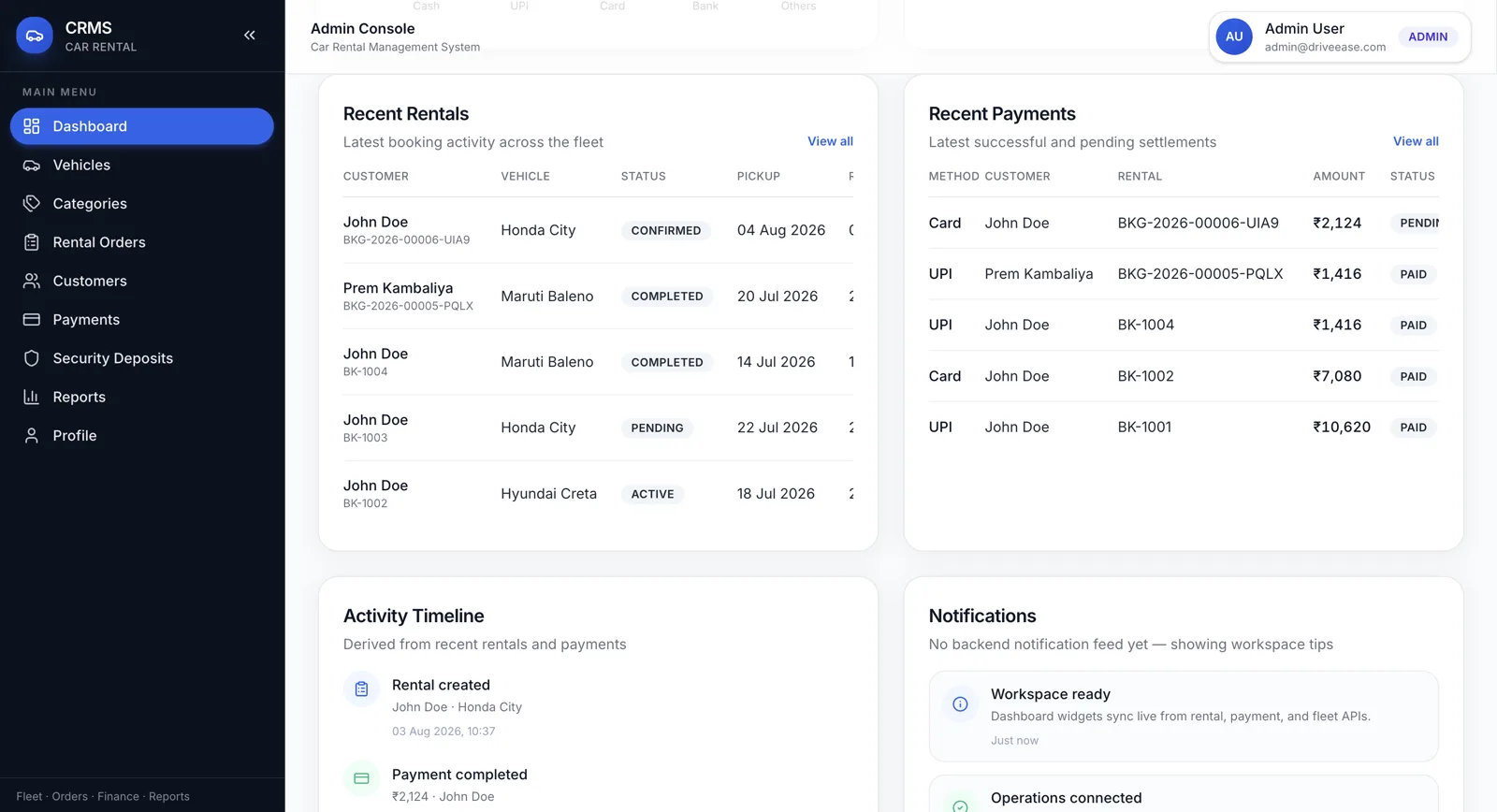The image size is (1497, 812).
Task: Click the ACTIVE status for BK-1002
Action: tap(652, 494)
